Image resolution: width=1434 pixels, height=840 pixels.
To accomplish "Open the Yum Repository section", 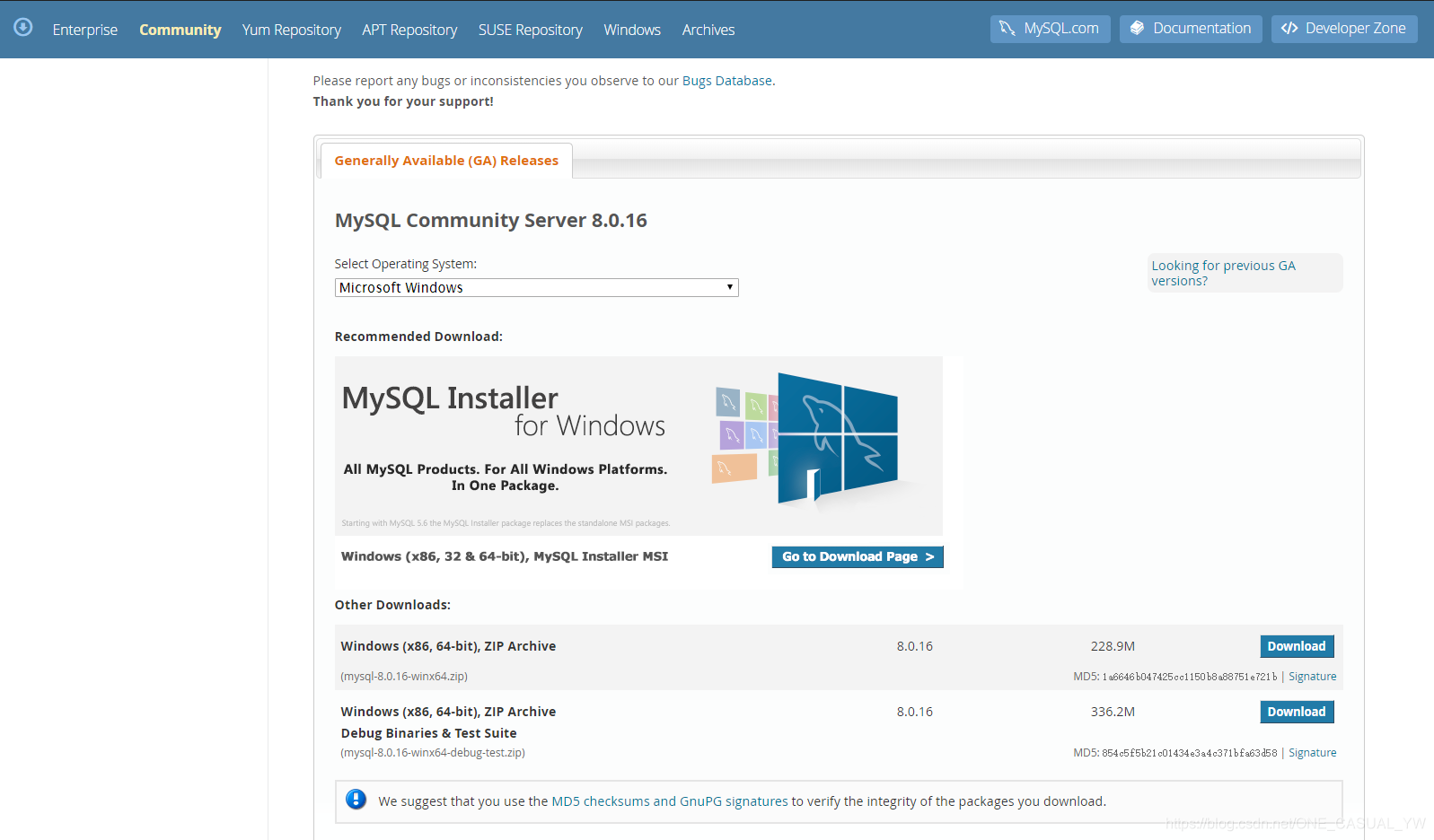I will 292,30.
